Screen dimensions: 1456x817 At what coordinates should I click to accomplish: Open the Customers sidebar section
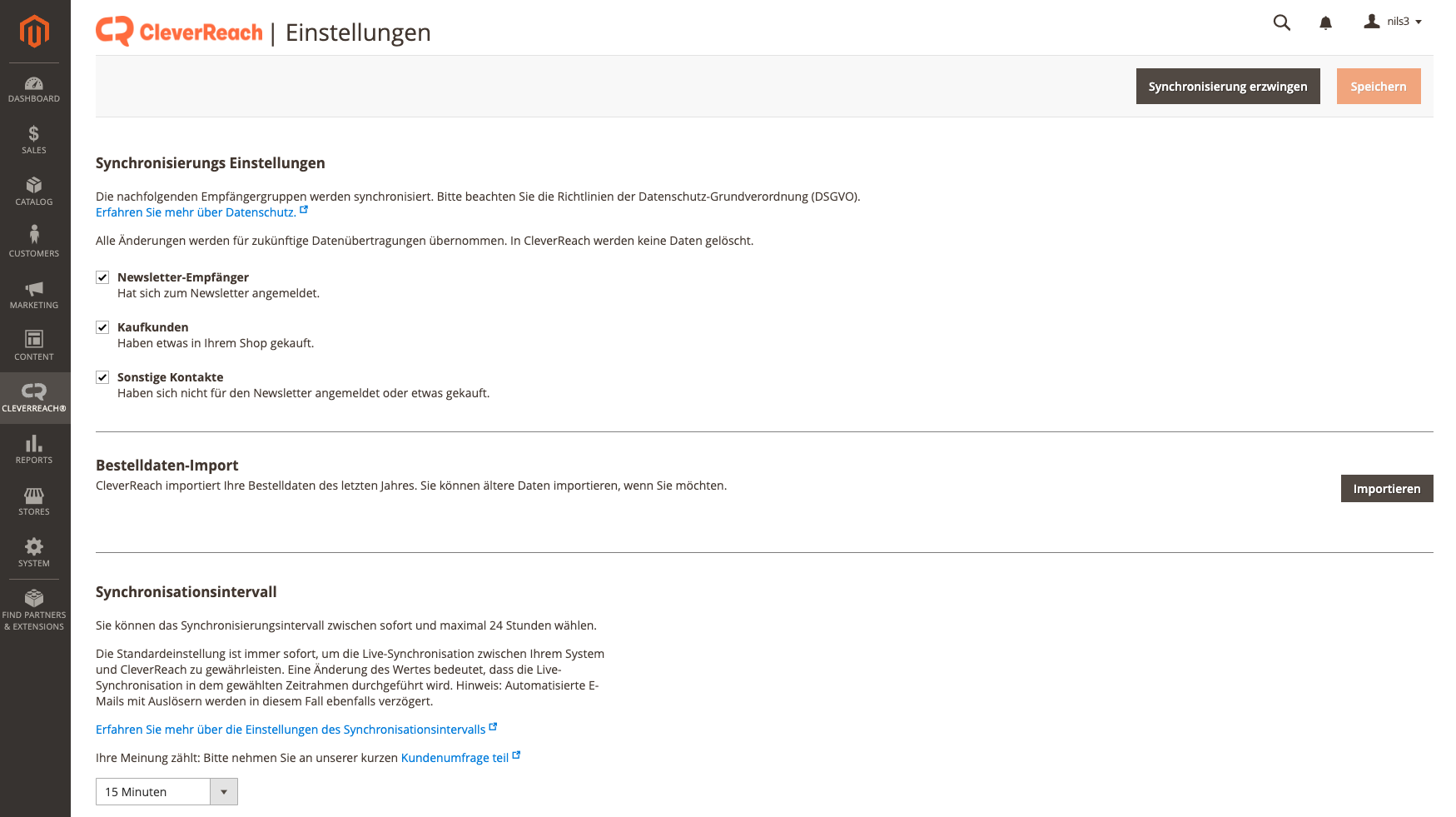click(34, 243)
